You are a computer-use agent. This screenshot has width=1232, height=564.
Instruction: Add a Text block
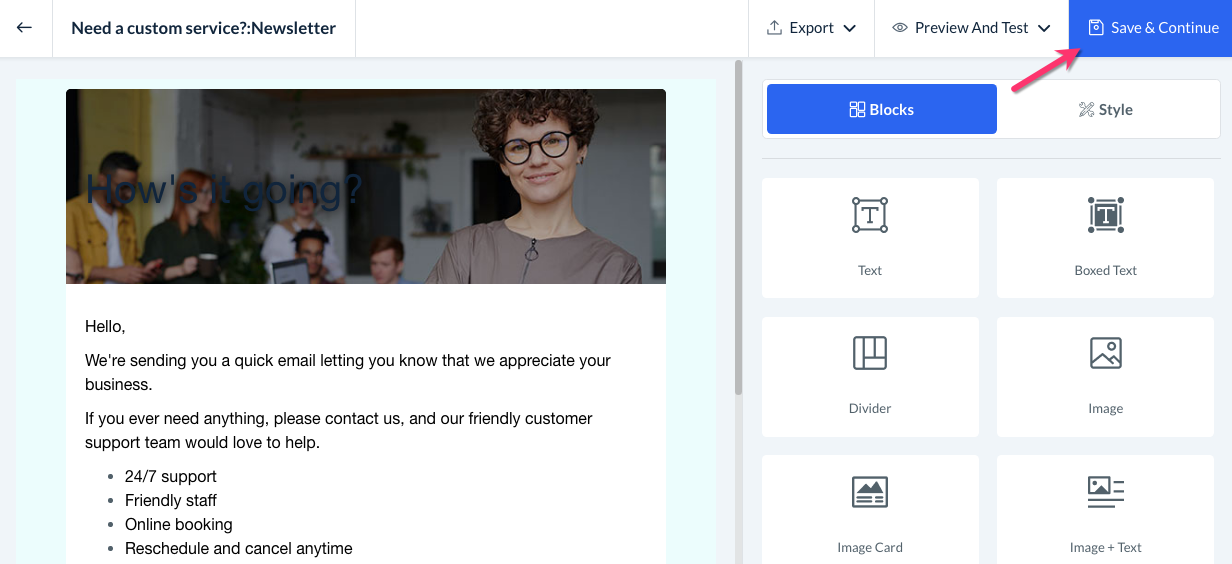(870, 237)
